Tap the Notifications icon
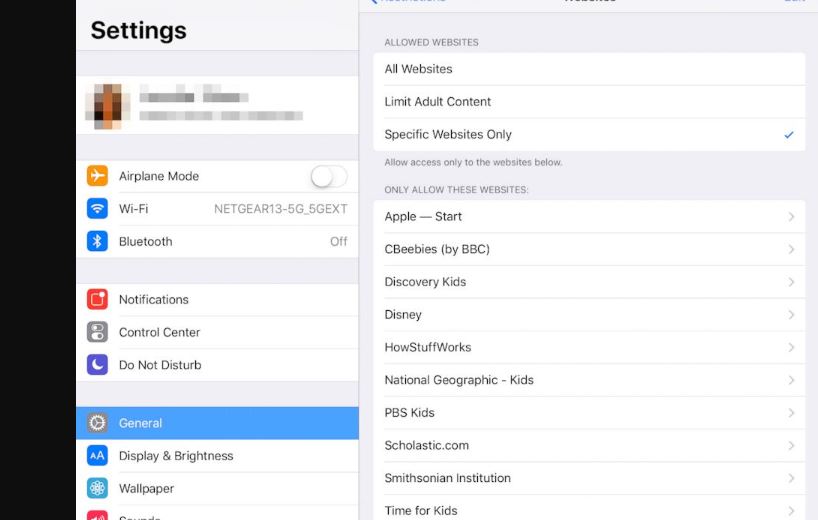The width and height of the screenshot is (818, 520). tap(98, 299)
